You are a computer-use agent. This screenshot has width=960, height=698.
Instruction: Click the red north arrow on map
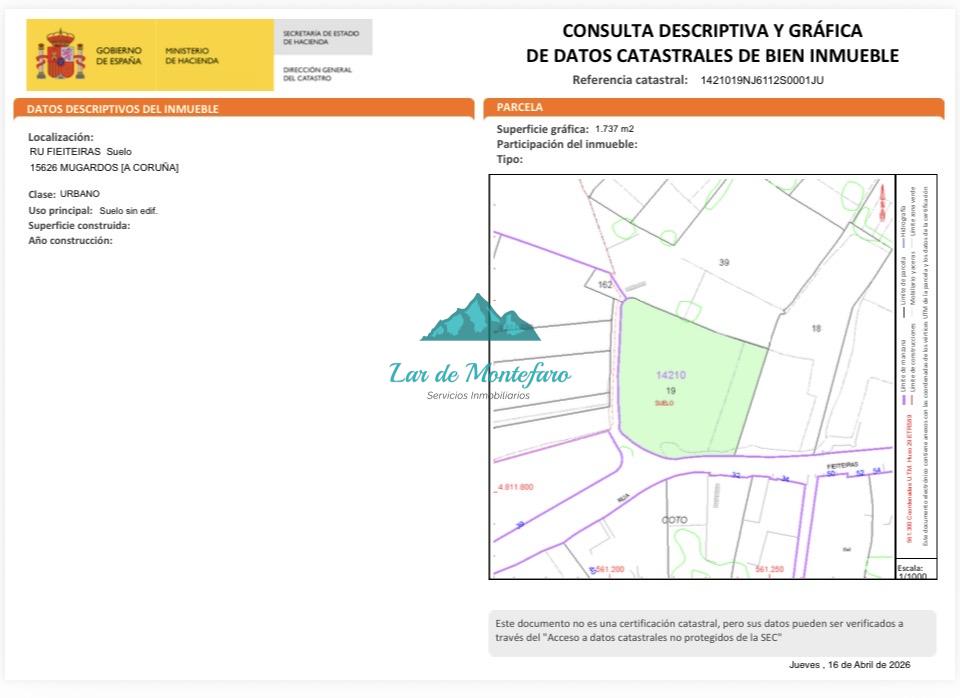(x=881, y=204)
